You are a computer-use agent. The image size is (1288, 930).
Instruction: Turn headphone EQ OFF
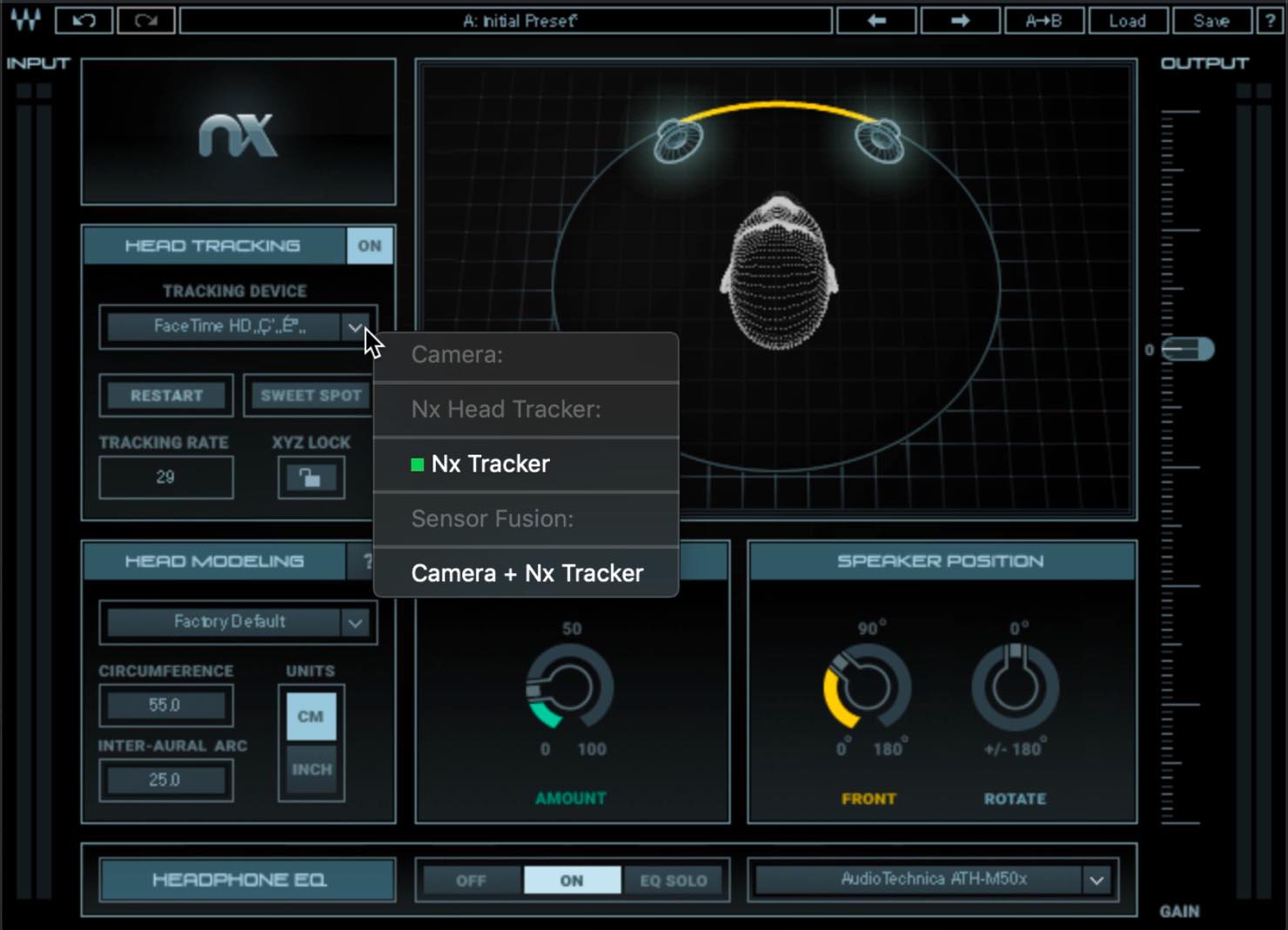471,880
